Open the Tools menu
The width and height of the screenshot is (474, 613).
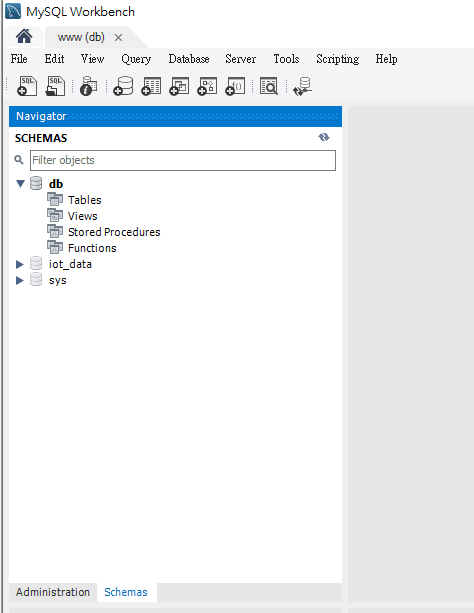pyautogui.click(x=286, y=59)
